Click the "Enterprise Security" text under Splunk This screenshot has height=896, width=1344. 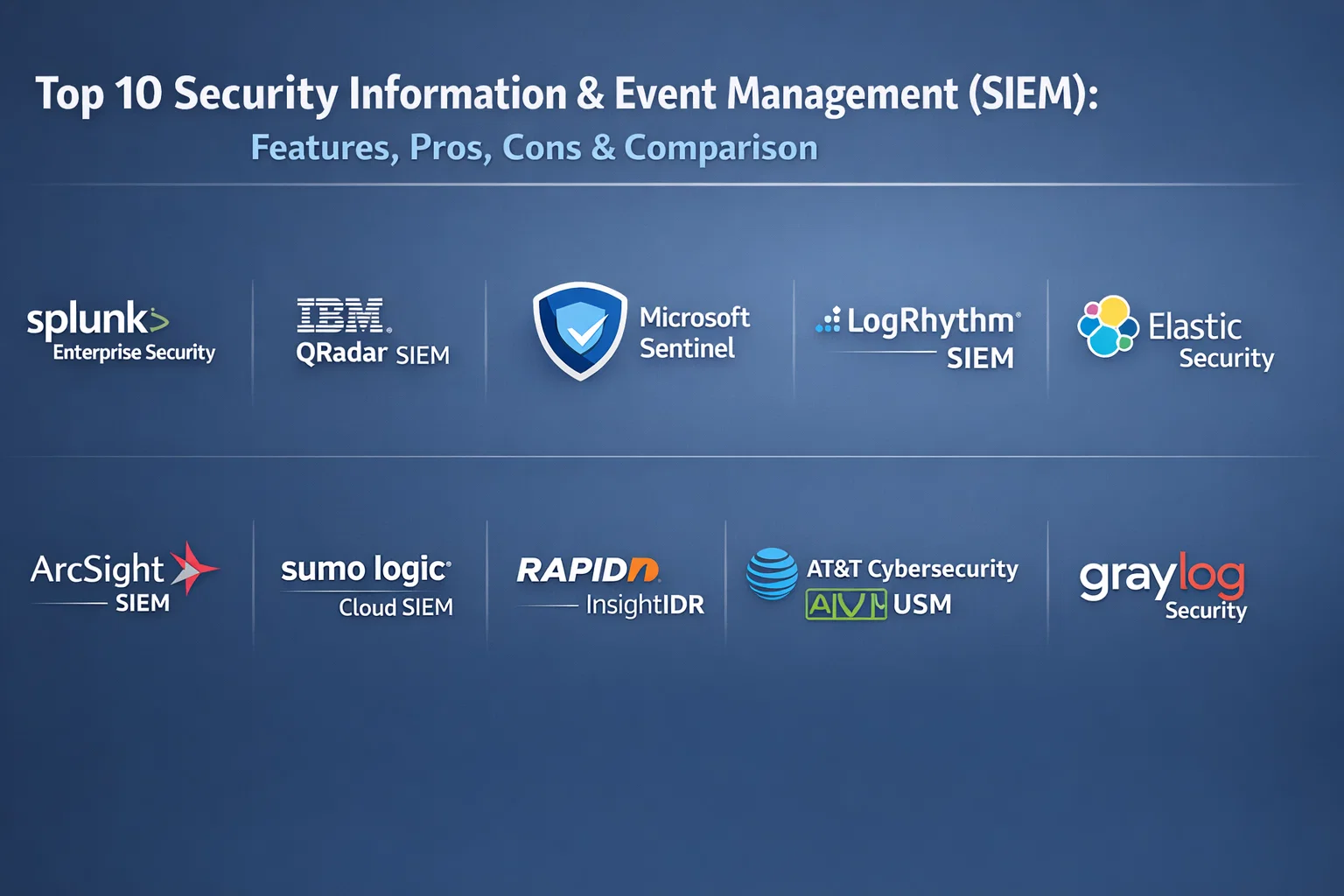pyautogui.click(x=134, y=353)
